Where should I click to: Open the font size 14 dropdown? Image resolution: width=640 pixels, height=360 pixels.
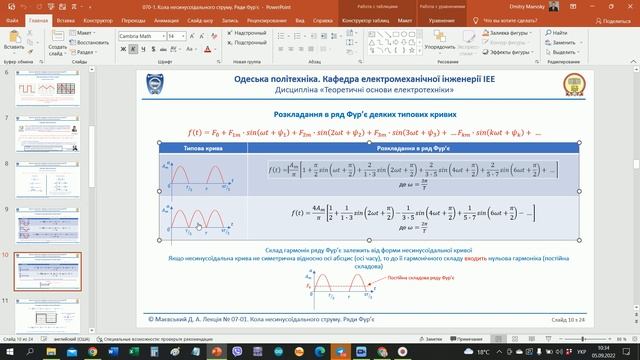(x=183, y=36)
